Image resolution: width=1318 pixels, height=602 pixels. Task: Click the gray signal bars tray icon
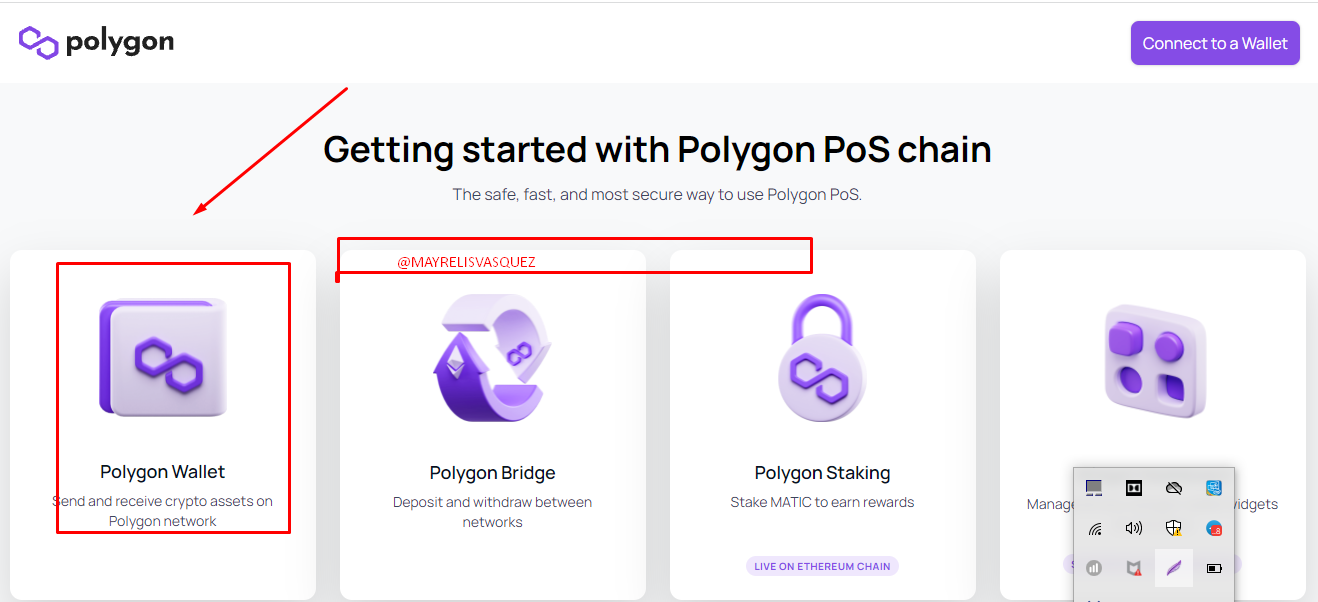tap(1094, 568)
